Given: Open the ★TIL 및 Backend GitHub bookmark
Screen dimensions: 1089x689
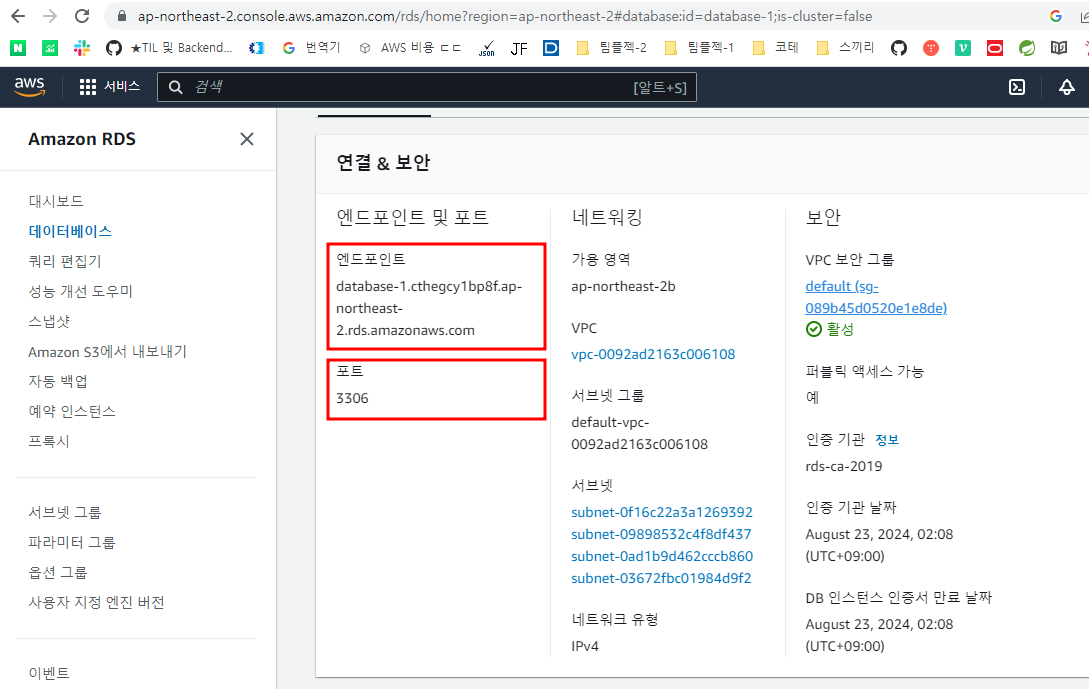Looking at the screenshot, I should [169, 47].
